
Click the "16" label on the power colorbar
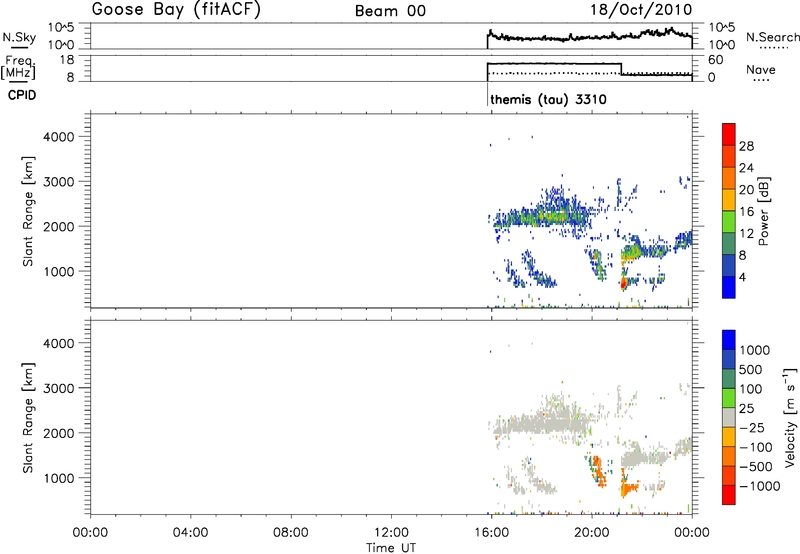(x=746, y=212)
